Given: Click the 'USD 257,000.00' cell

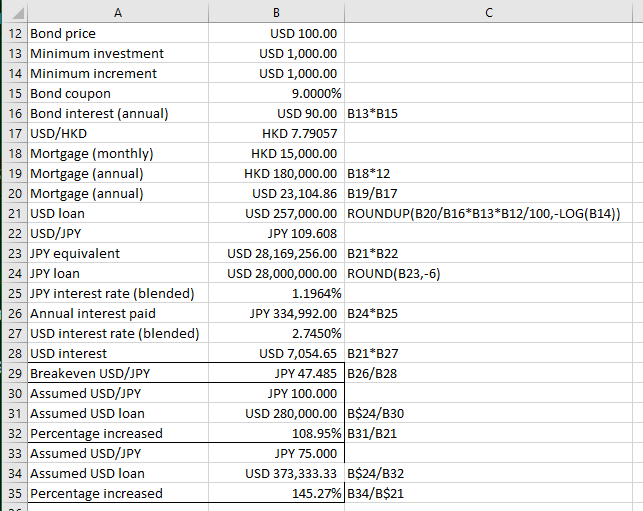Looking at the screenshot, I should click(276, 213).
